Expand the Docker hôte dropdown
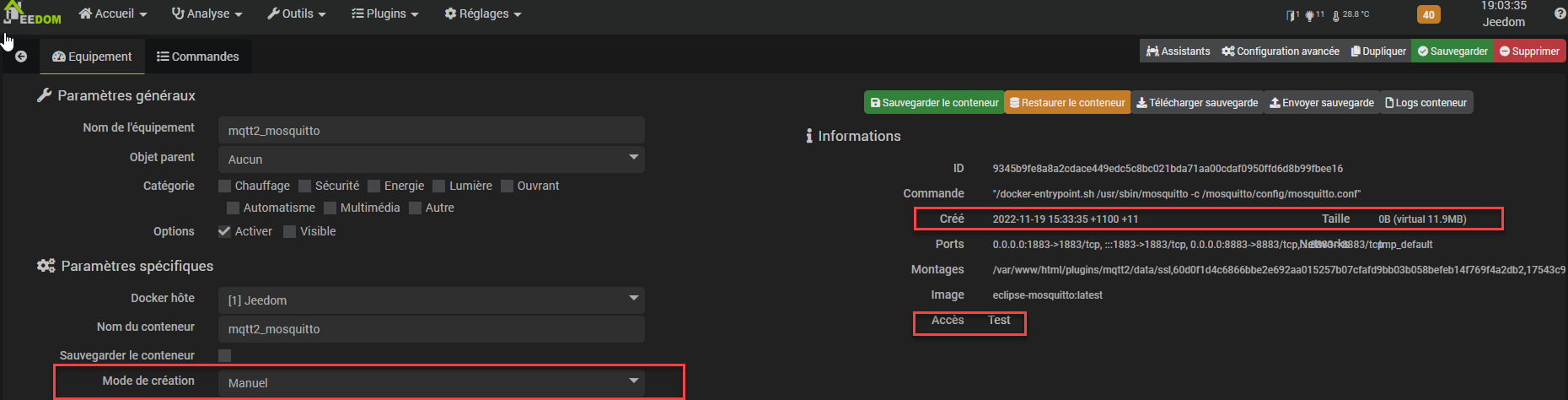1568x400 pixels. [x=432, y=300]
